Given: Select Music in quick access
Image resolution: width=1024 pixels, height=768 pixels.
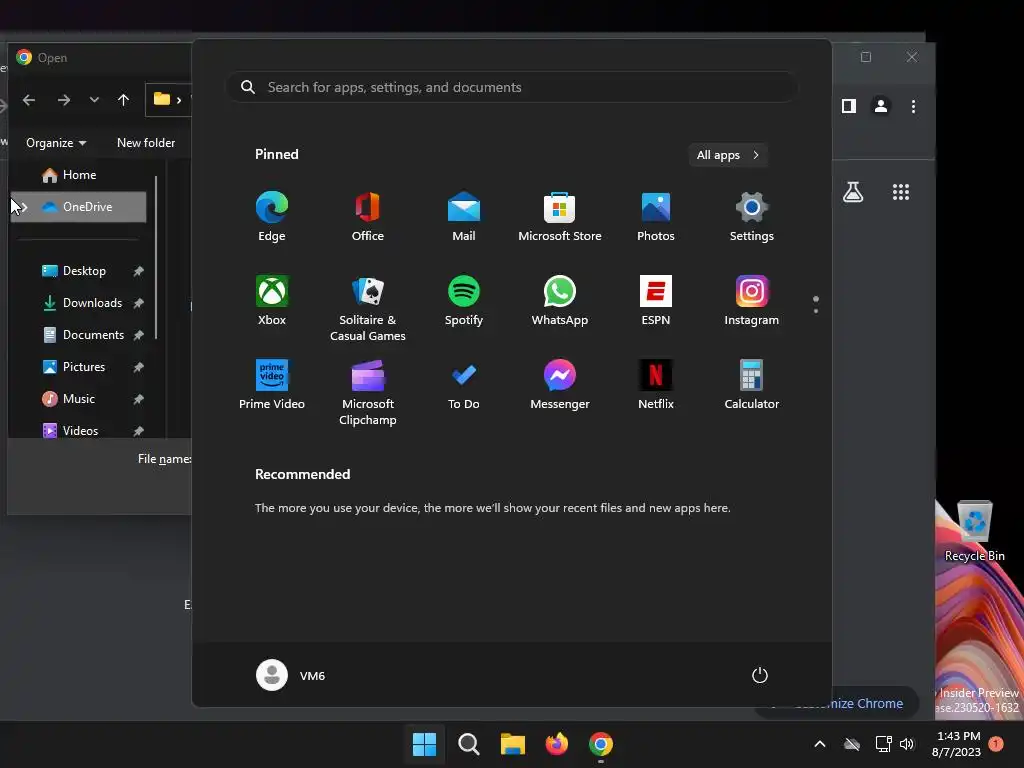Looking at the screenshot, I should point(78,399).
